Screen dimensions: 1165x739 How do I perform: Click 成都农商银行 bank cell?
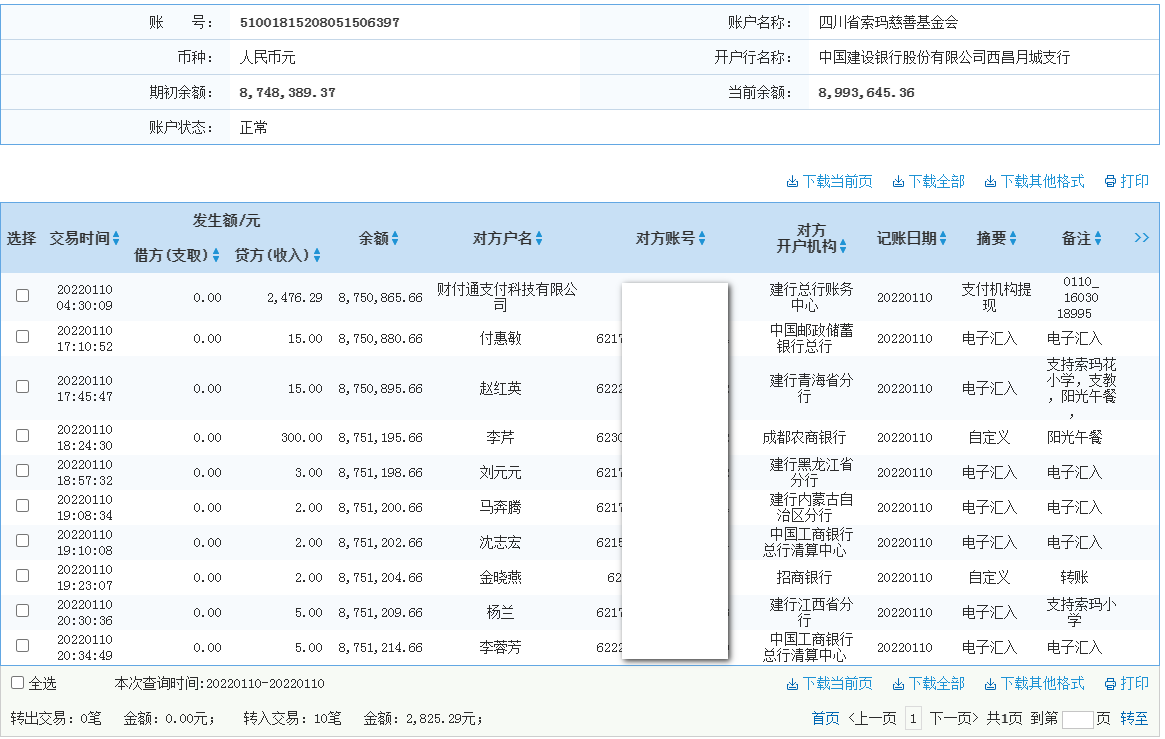804,437
